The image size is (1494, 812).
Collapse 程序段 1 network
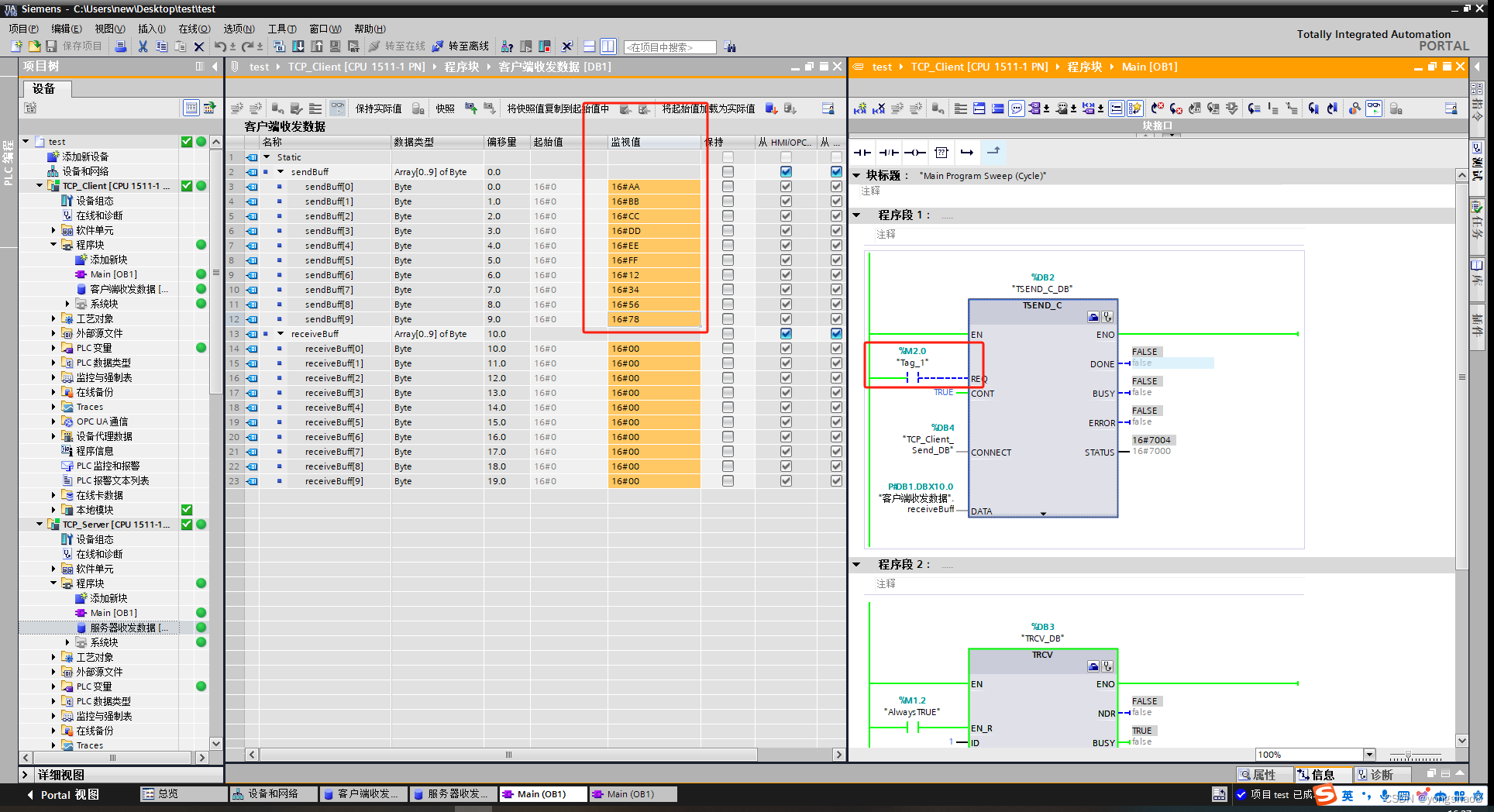click(x=857, y=215)
